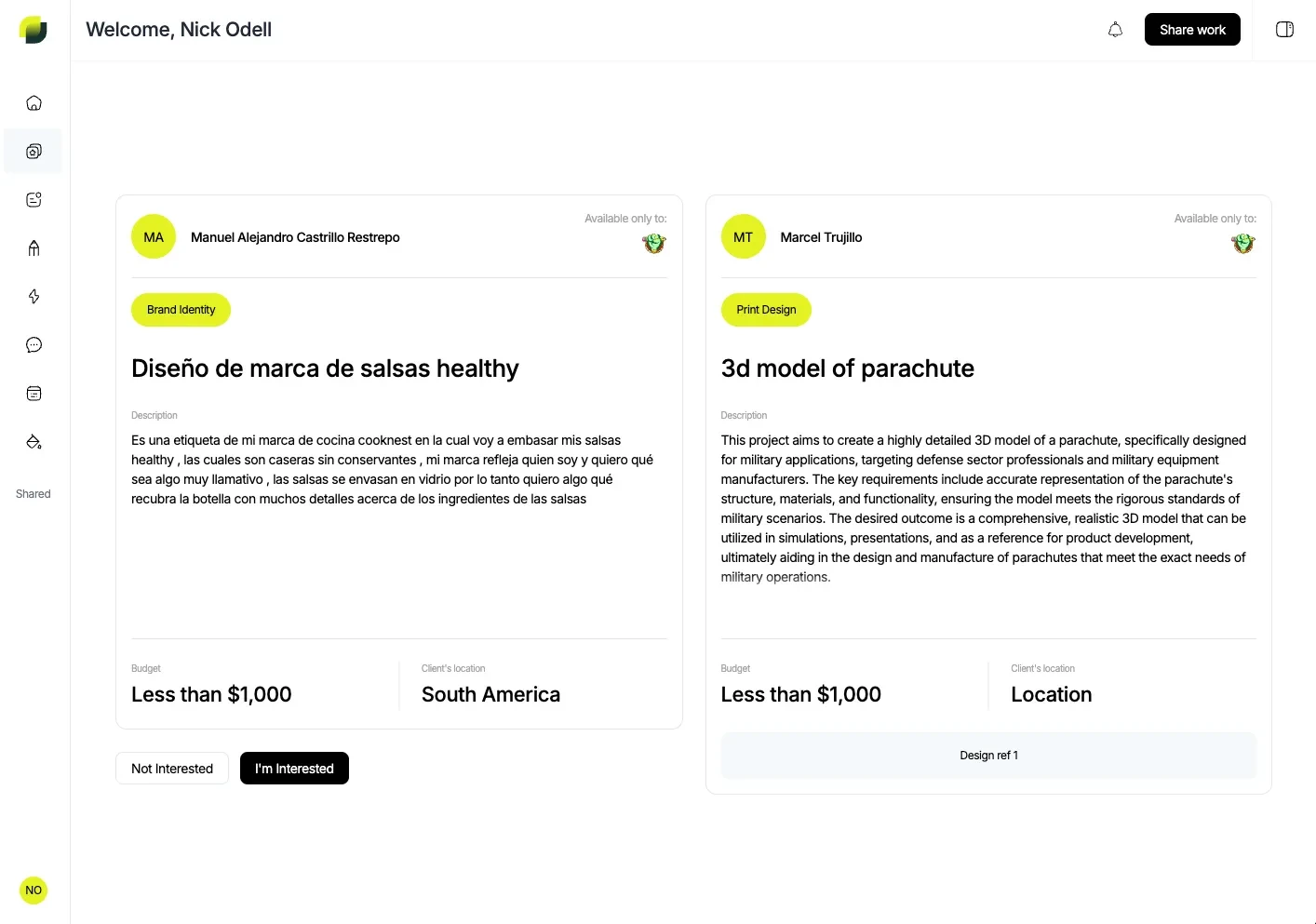Image resolution: width=1316 pixels, height=924 pixels.
Task: Open the Design ref 1 attachment
Action: tap(988, 755)
